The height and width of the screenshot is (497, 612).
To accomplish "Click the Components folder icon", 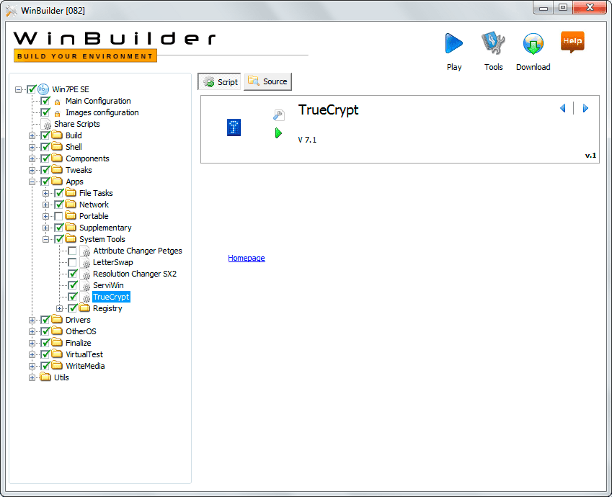I will (57, 158).
